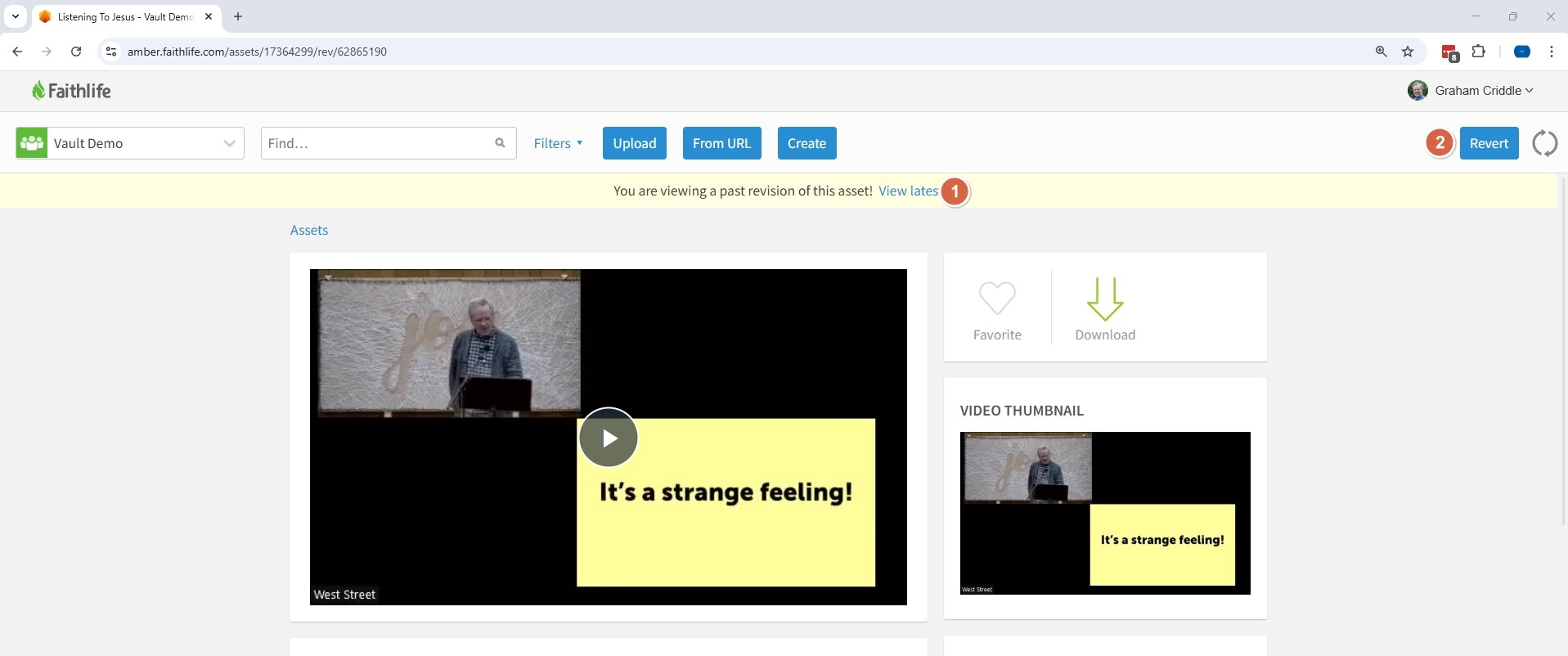Click the Favorite heart icon
The image size is (1568, 656).
pyautogui.click(x=997, y=299)
